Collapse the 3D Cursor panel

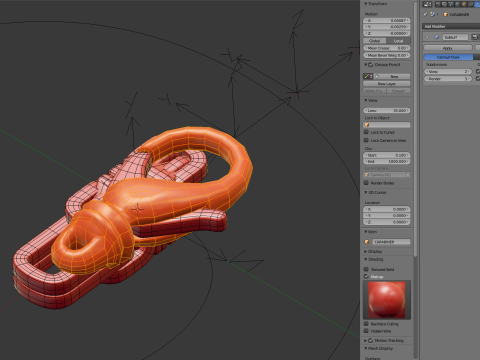(x=365, y=192)
